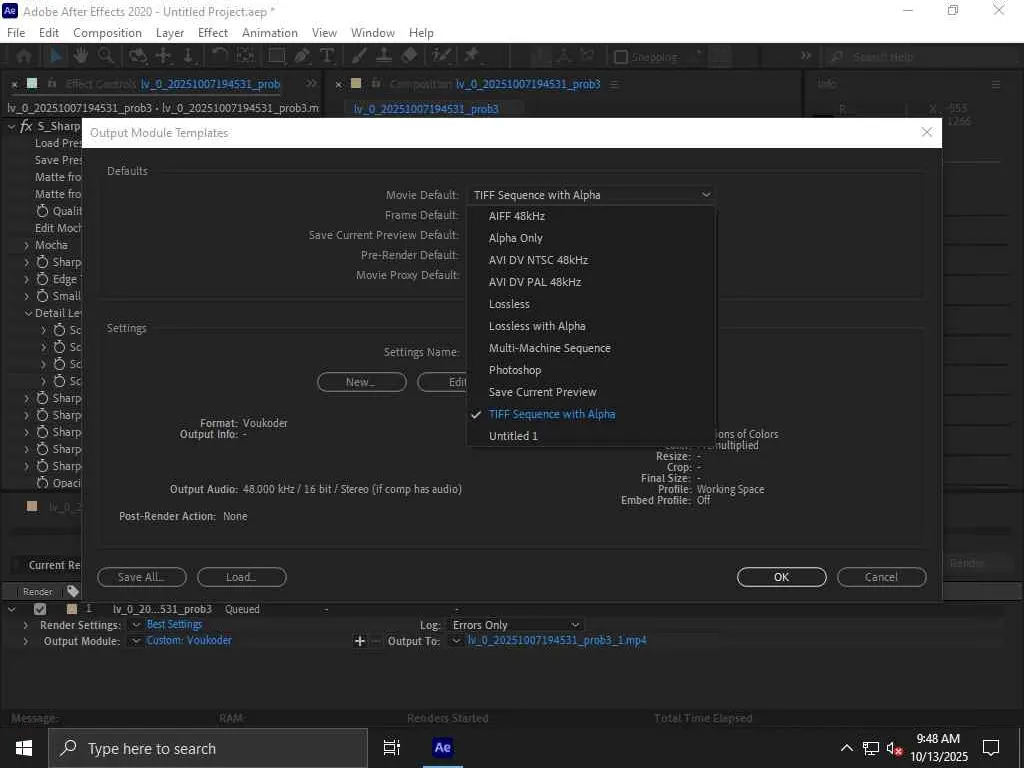1024x768 pixels.
Task: Click OK in Output Module Templates
Action: click(781, 577)
